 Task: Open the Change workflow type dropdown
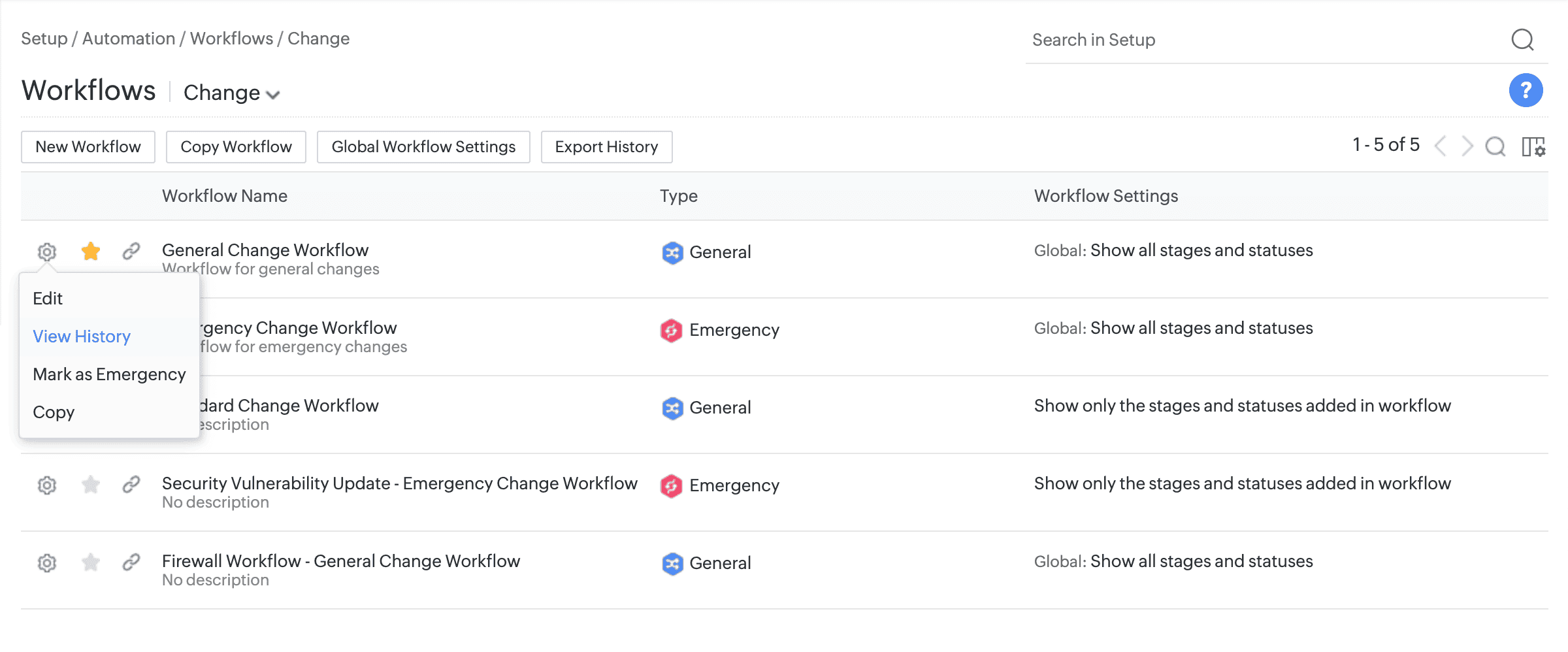pyautogui.click(x=230, y=93)
